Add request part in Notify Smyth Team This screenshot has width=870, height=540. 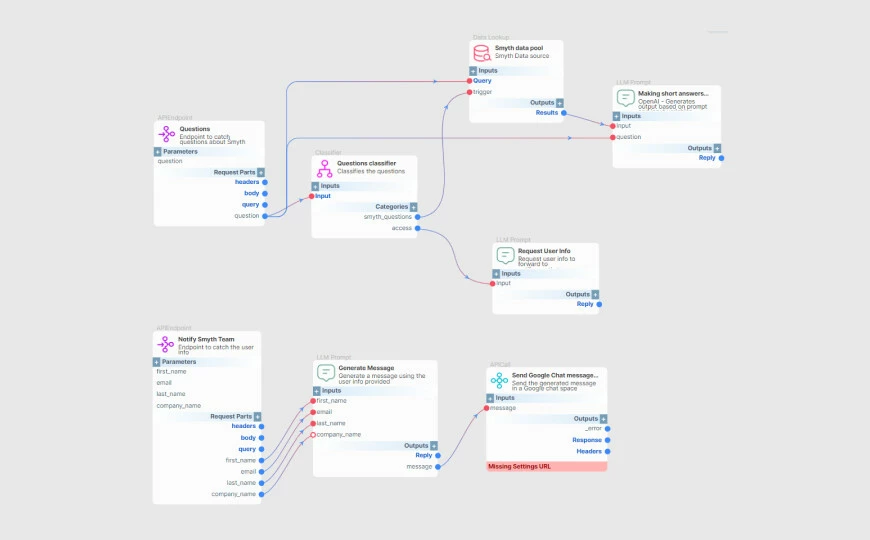257,417
